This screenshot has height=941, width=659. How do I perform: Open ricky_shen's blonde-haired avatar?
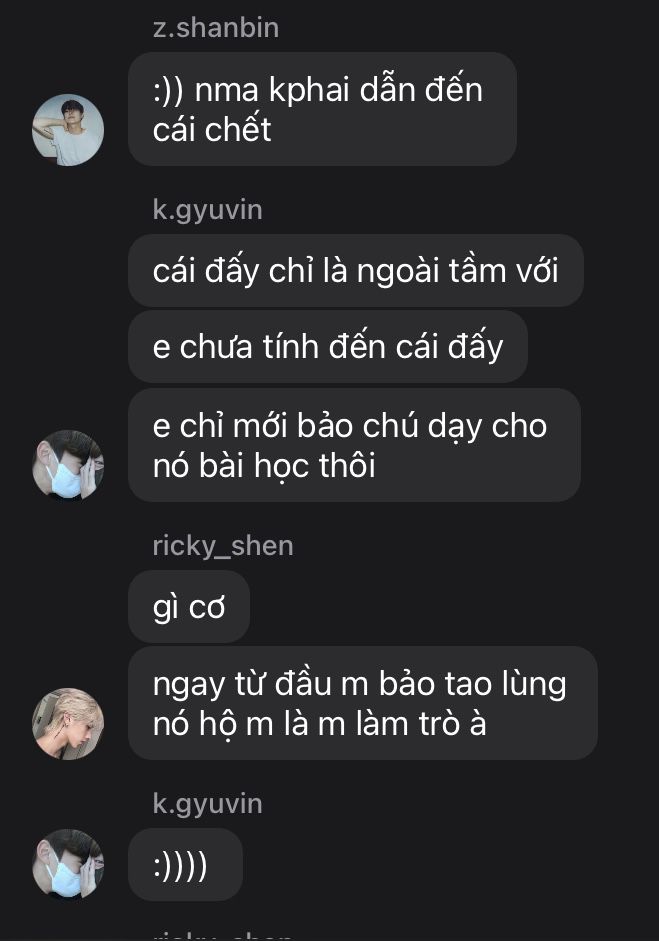[x=68, y=724]
